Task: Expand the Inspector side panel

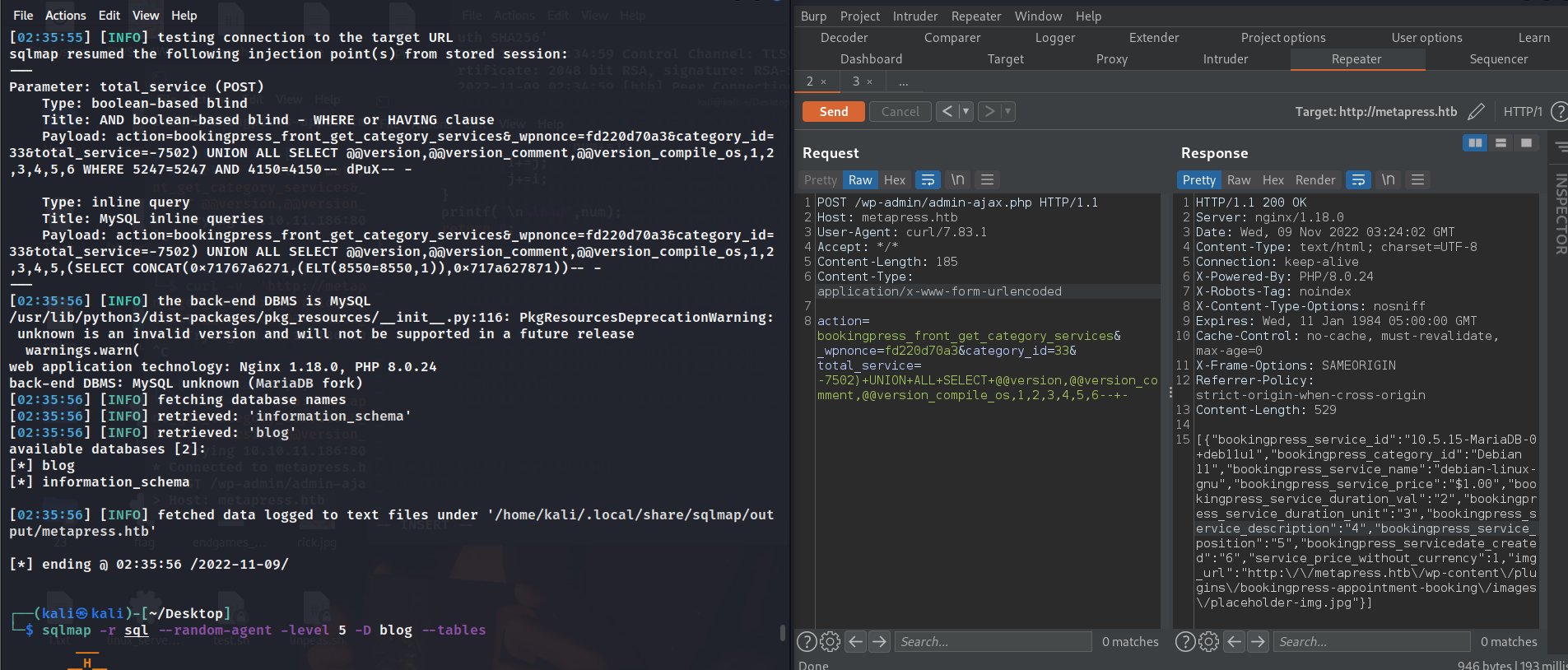Action: tap(1560, 214)
